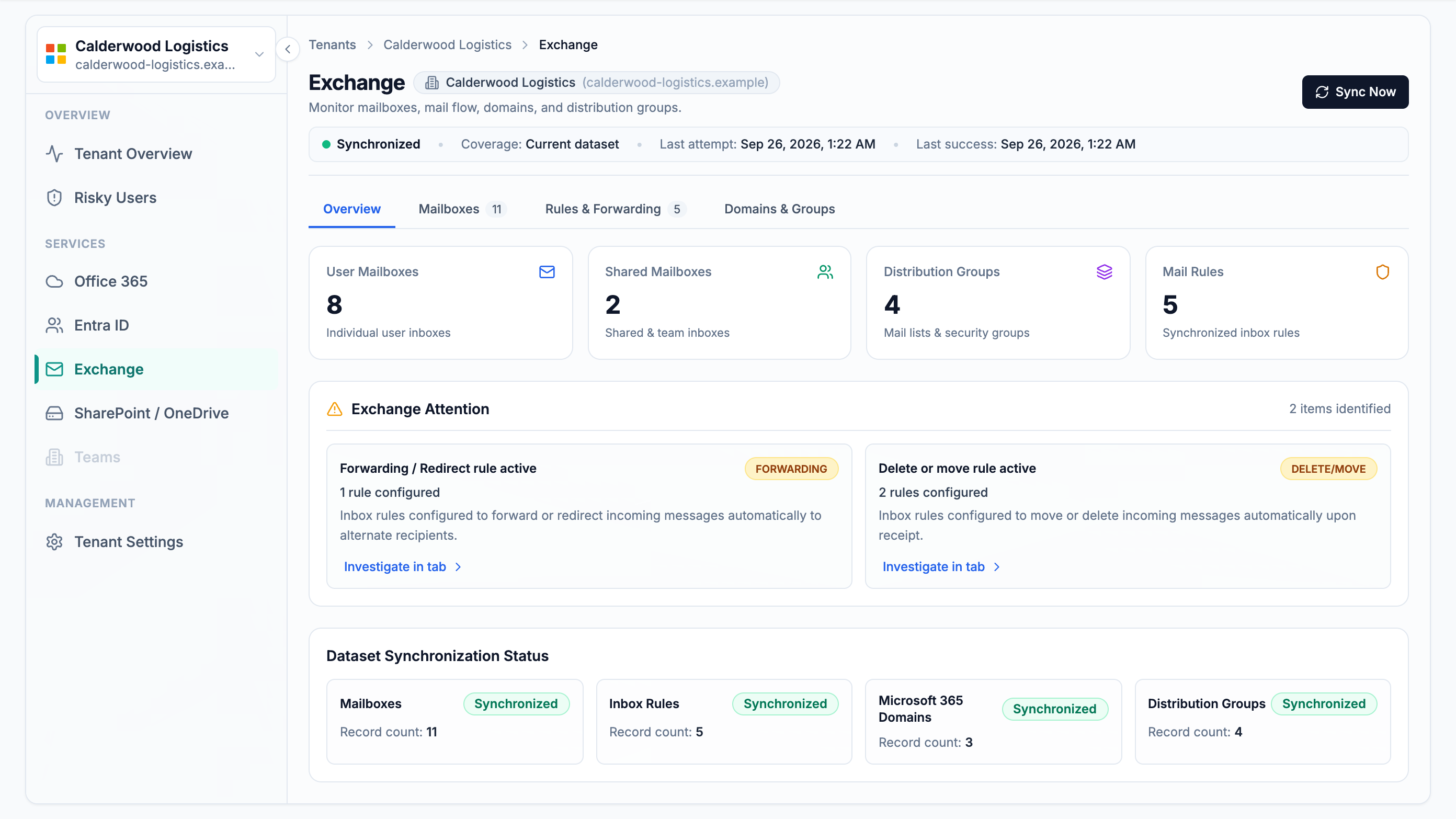Click '2 items identified' text
This screenshot has height=819, width=1456.
[1339, 409]
